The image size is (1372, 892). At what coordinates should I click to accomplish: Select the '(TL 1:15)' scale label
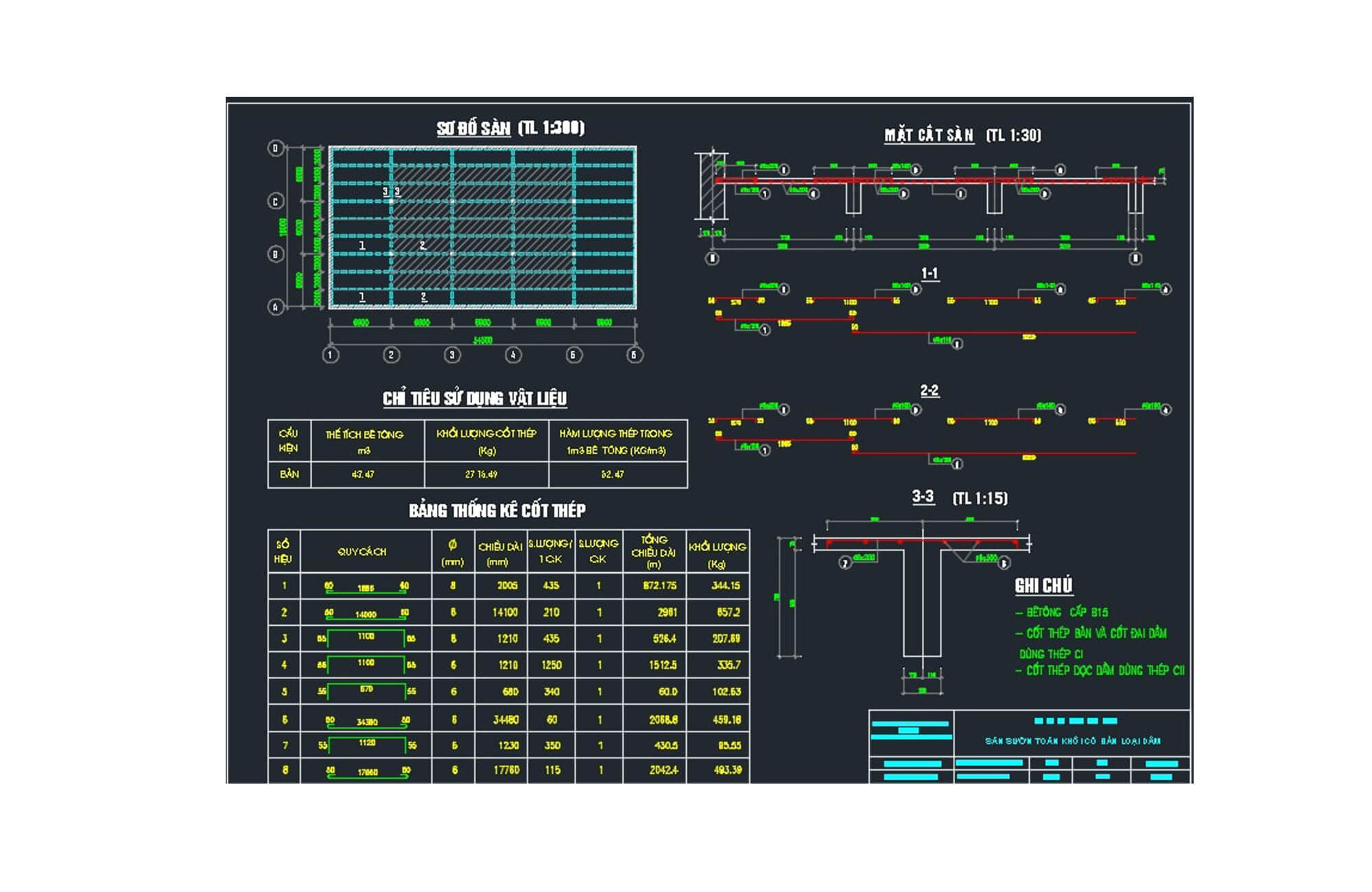pos(980,498)
